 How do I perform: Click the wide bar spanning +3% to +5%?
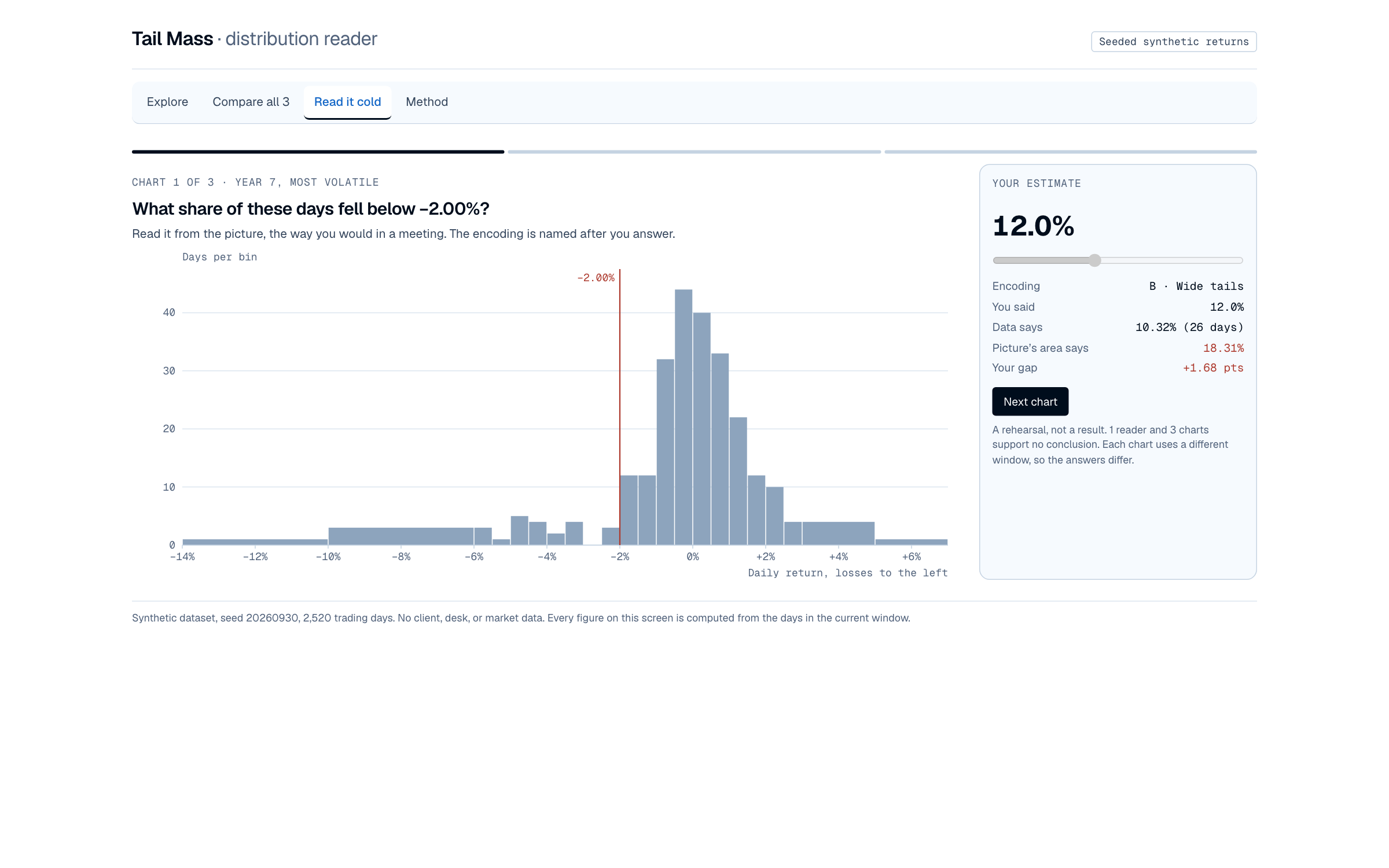[x=839, y=534]
